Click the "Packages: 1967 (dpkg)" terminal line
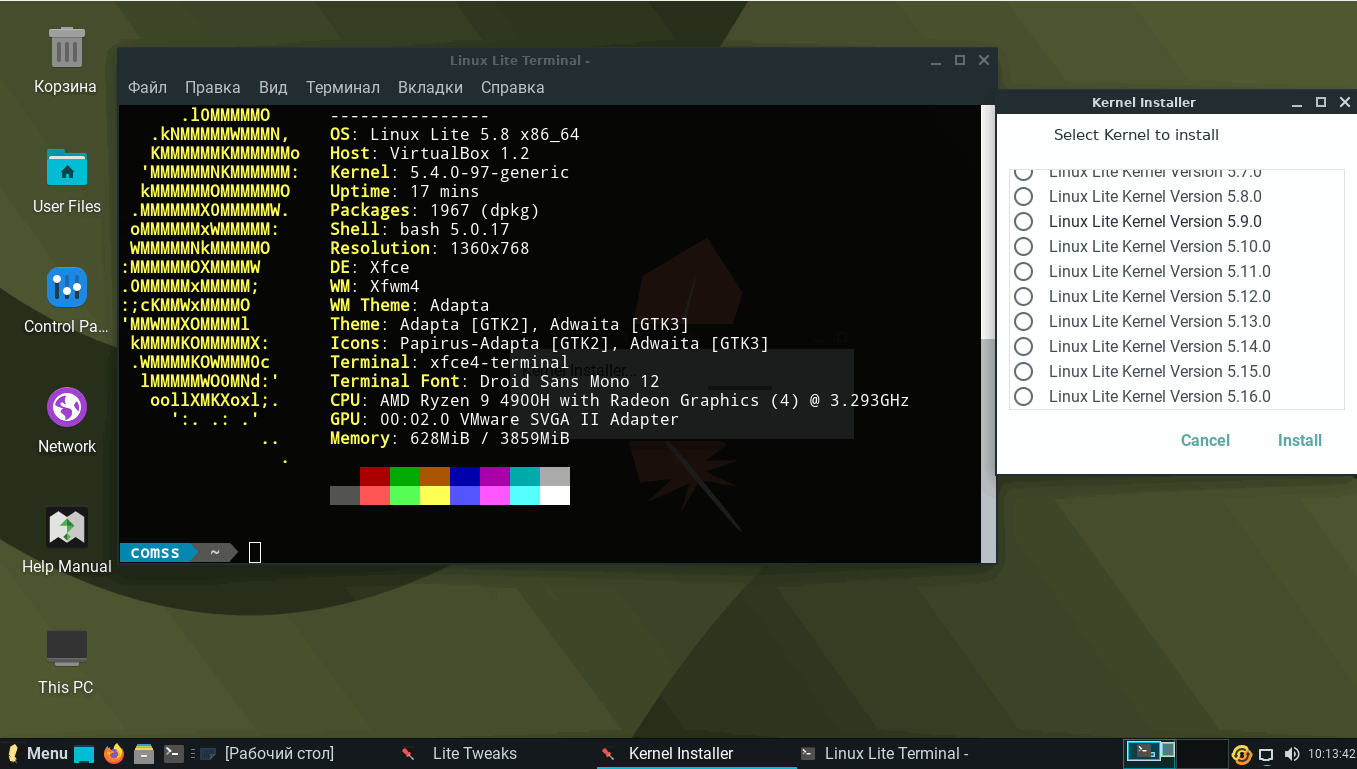Screen dimensions: 1357x769 435,210
